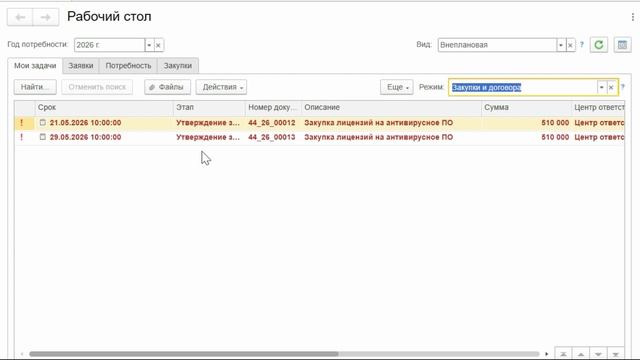Click Утверждение з... in row 44_26_00012
The width and height of the screenshot is (640, 360).
pyautogui.click(x=208, y=123)
